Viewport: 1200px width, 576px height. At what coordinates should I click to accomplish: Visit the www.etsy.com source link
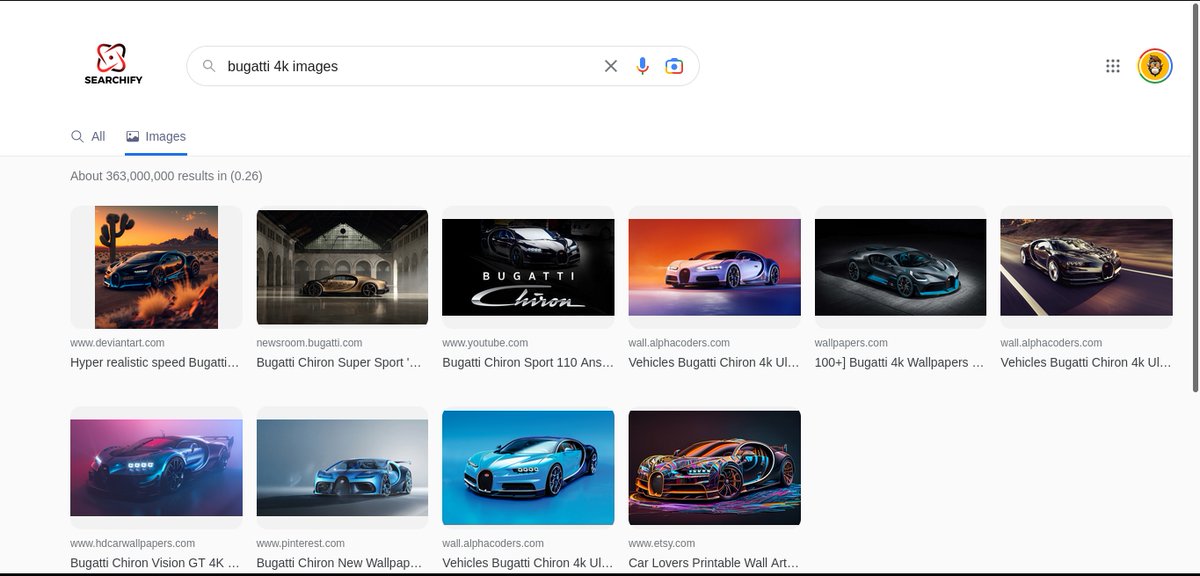click(661, 543)
